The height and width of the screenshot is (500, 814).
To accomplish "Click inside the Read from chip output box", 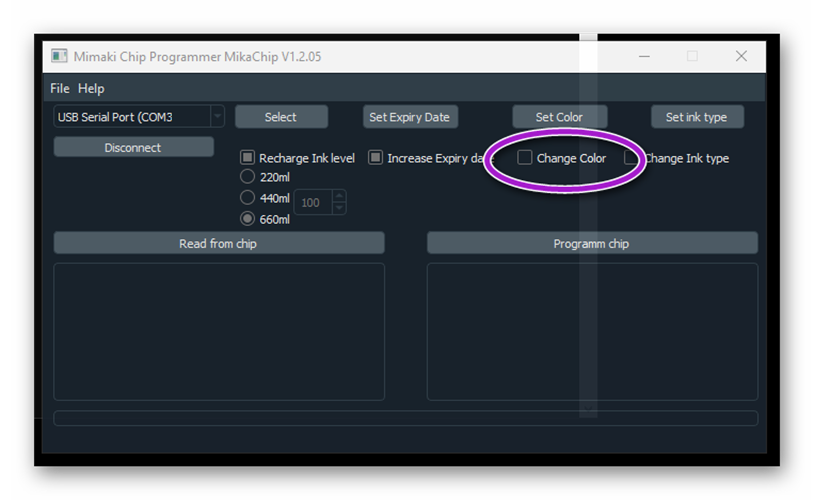I will 219,332.
